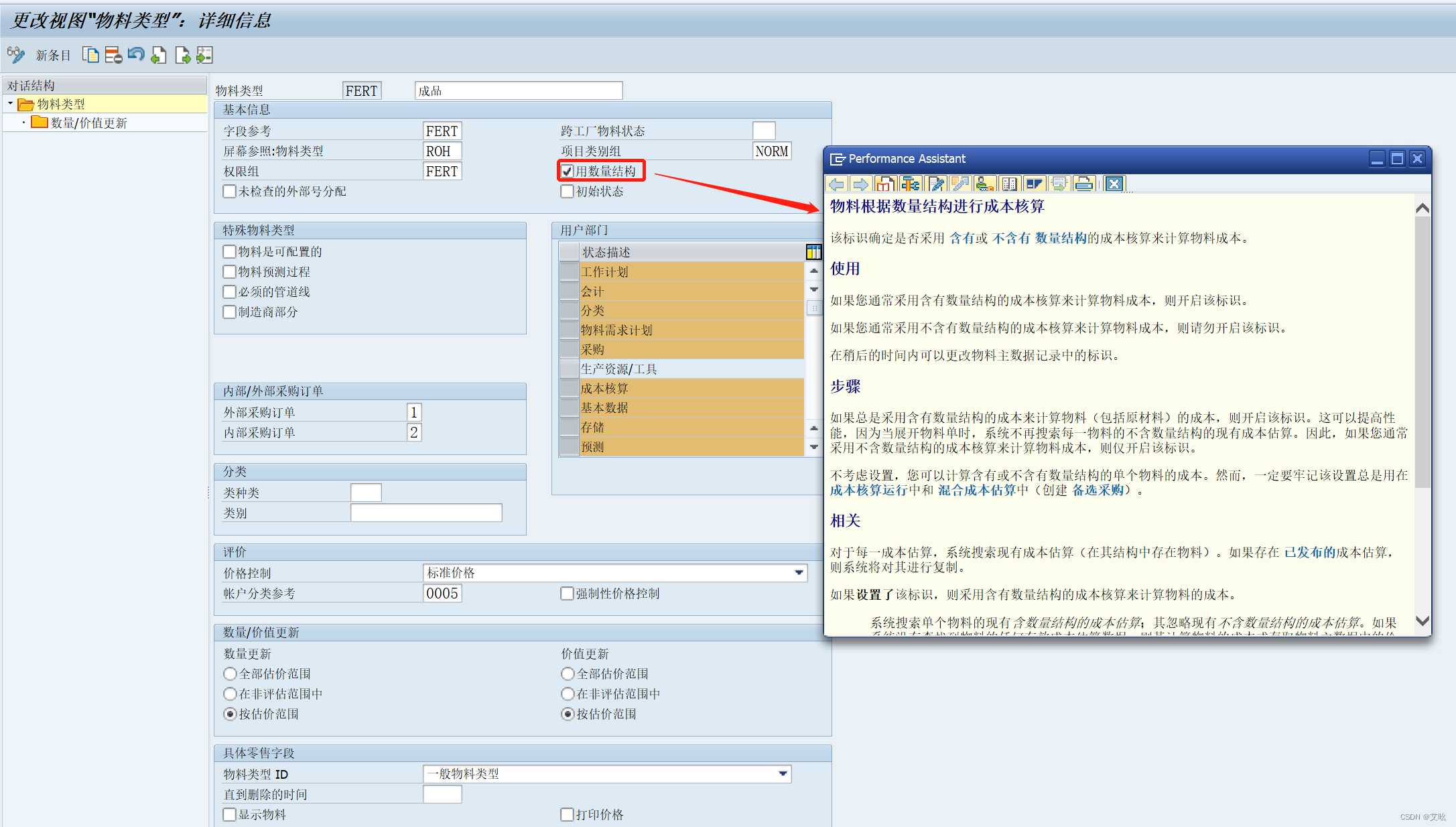Screen dimensions: 1456x827
Task: Open the 成本核算运行 link in help text
Action: pyautogui.click(x=868, y=490)
